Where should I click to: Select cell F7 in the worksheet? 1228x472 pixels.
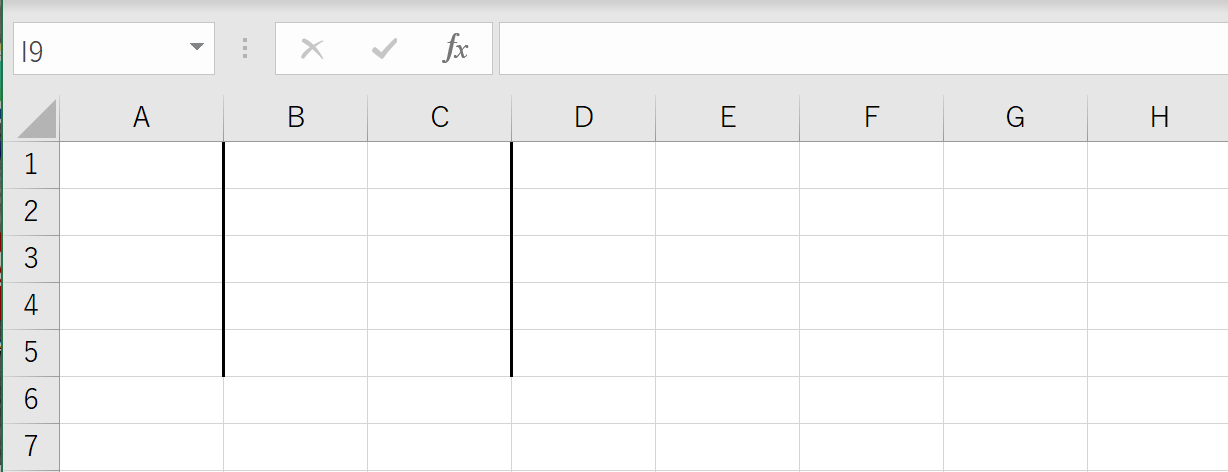tap(872, 447)
